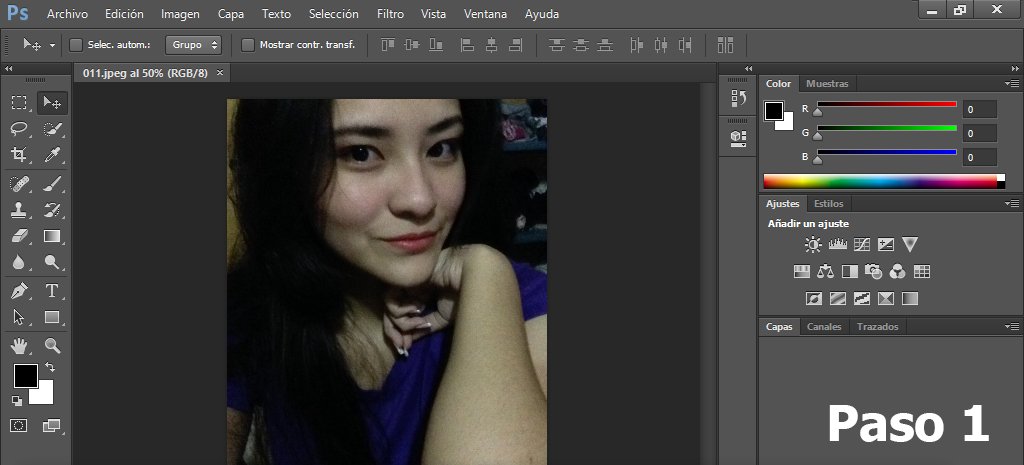Add a Curves adjustment

tap(862, 244)
